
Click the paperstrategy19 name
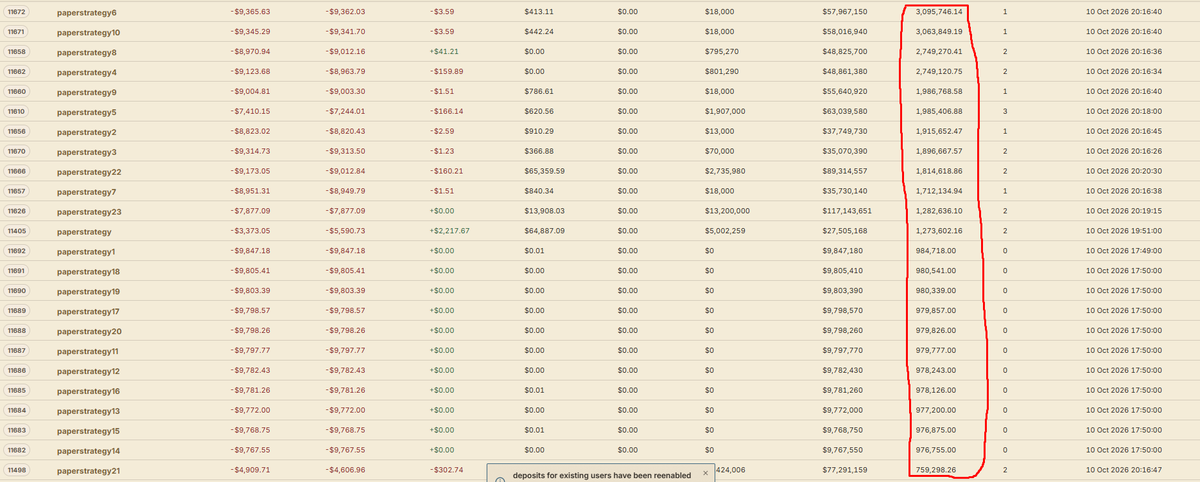coord(89,291)
